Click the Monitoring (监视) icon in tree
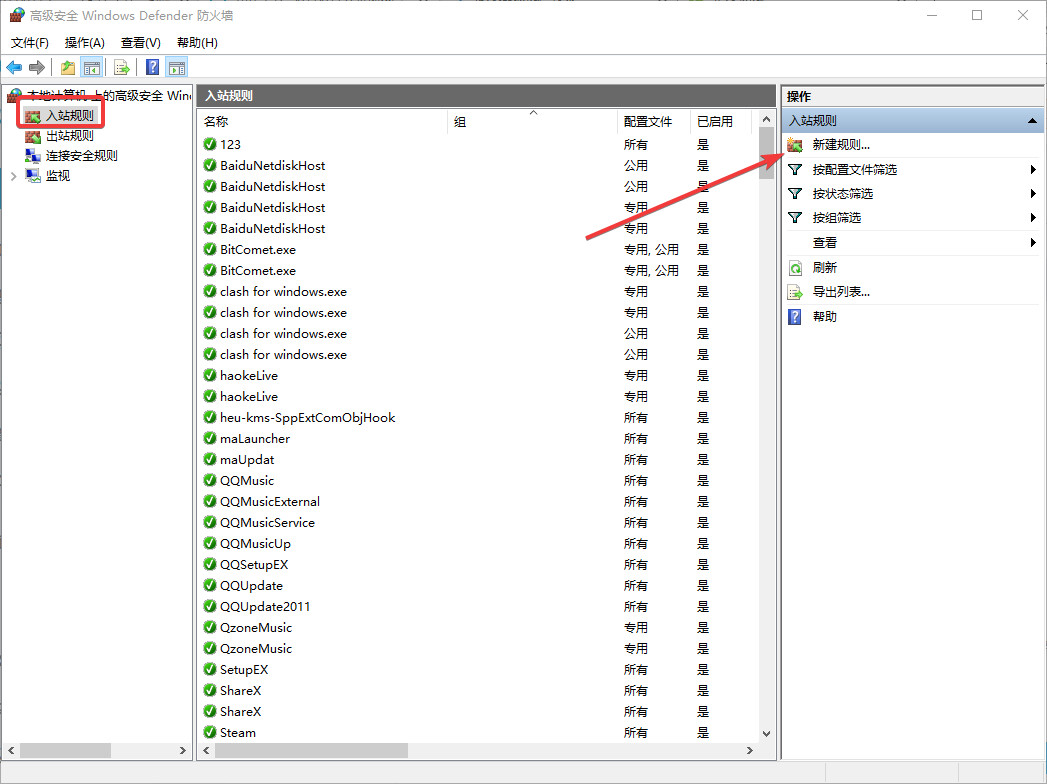Screen dimensions: 1047x784 point(33,176)
